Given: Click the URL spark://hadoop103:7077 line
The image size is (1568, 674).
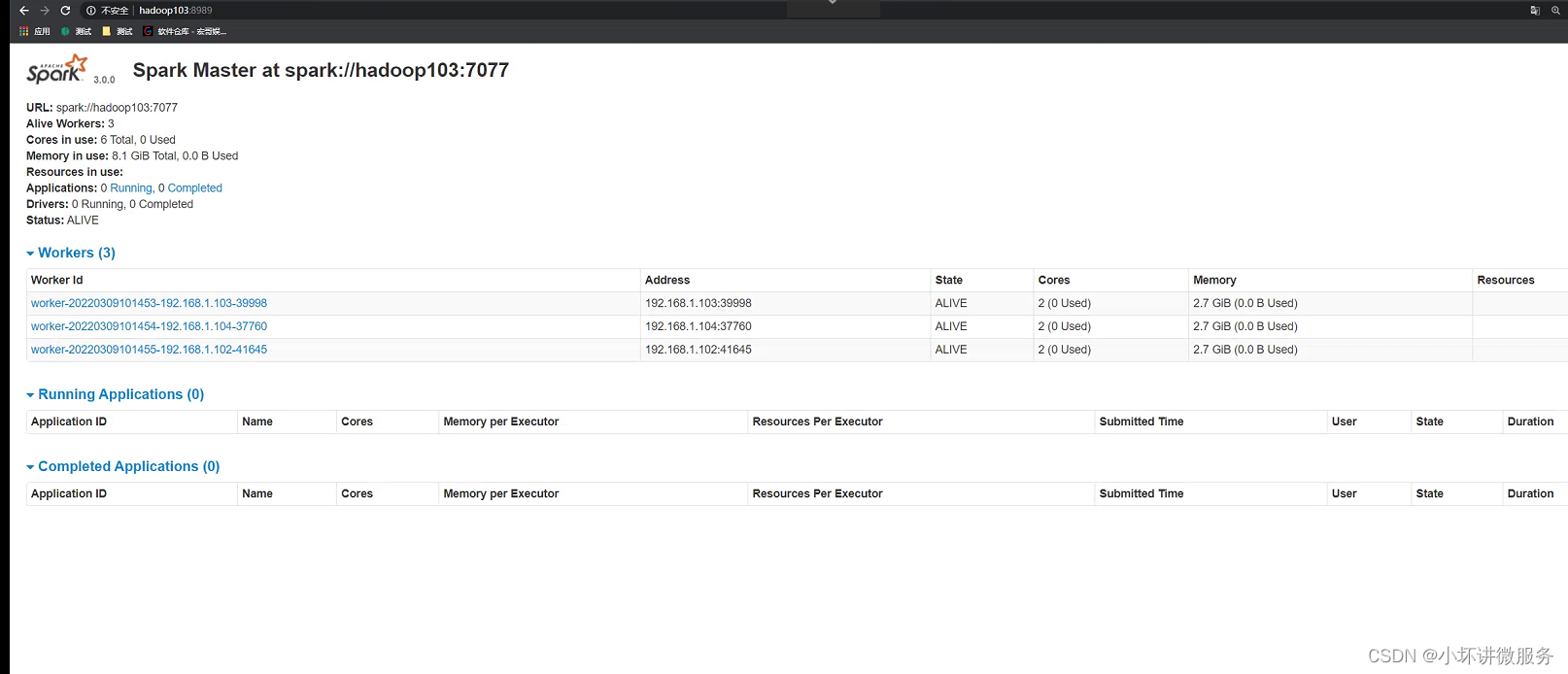Looking at the screenshot, I should pyautogui.click(x=102, y=108).
